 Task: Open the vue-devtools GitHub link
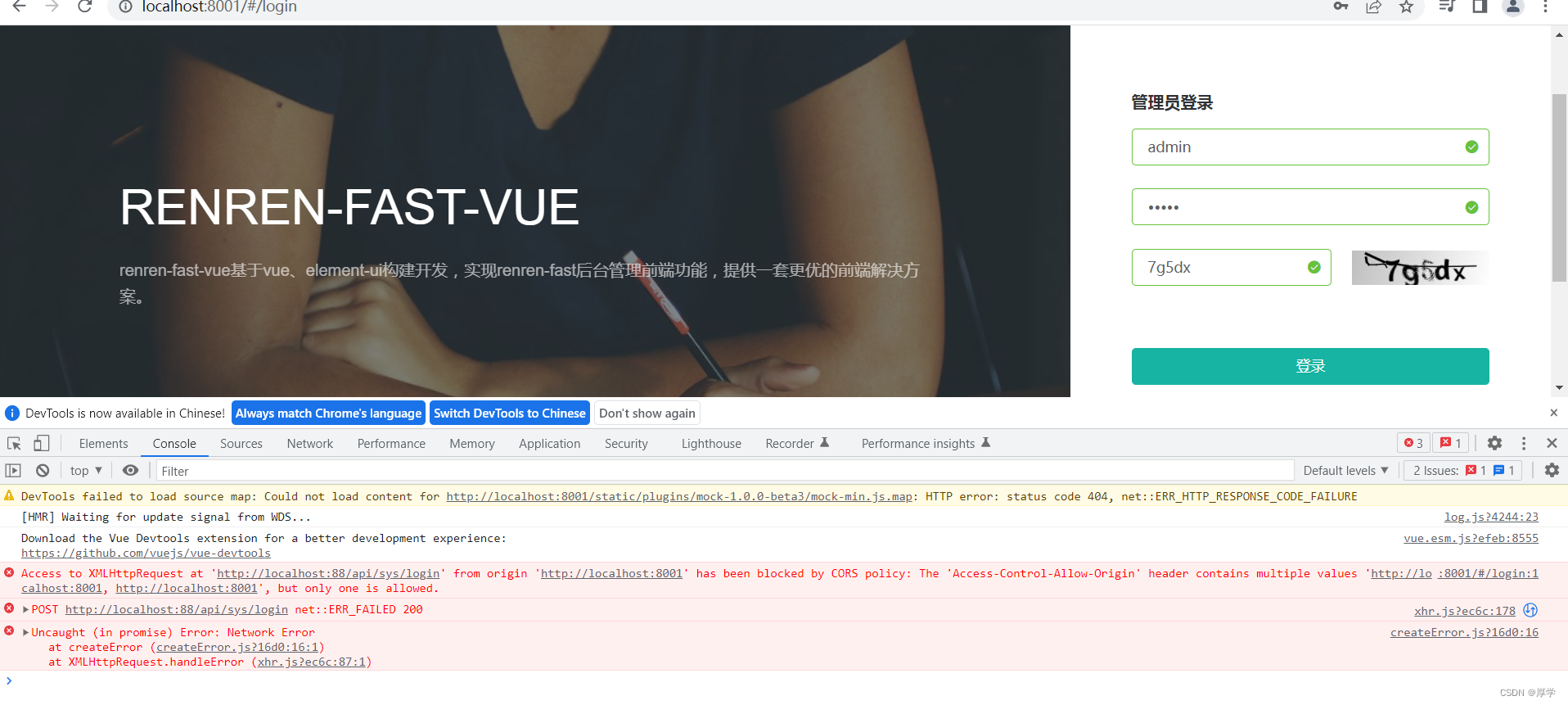click(146, 554)
